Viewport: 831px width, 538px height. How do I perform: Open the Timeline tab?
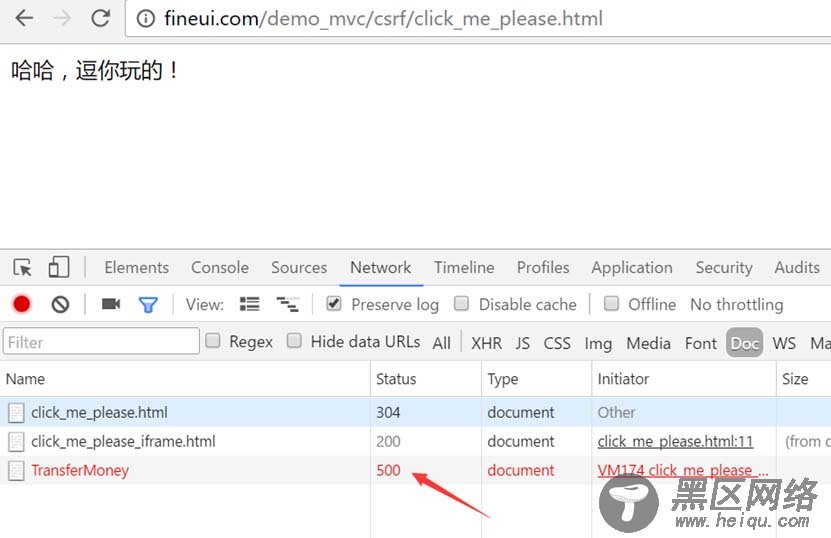click(x=464, y=268)
